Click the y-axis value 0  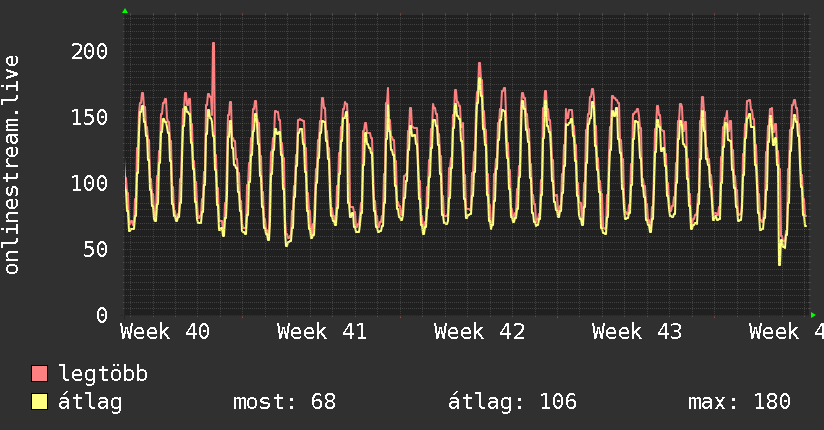tap(102, 315)
